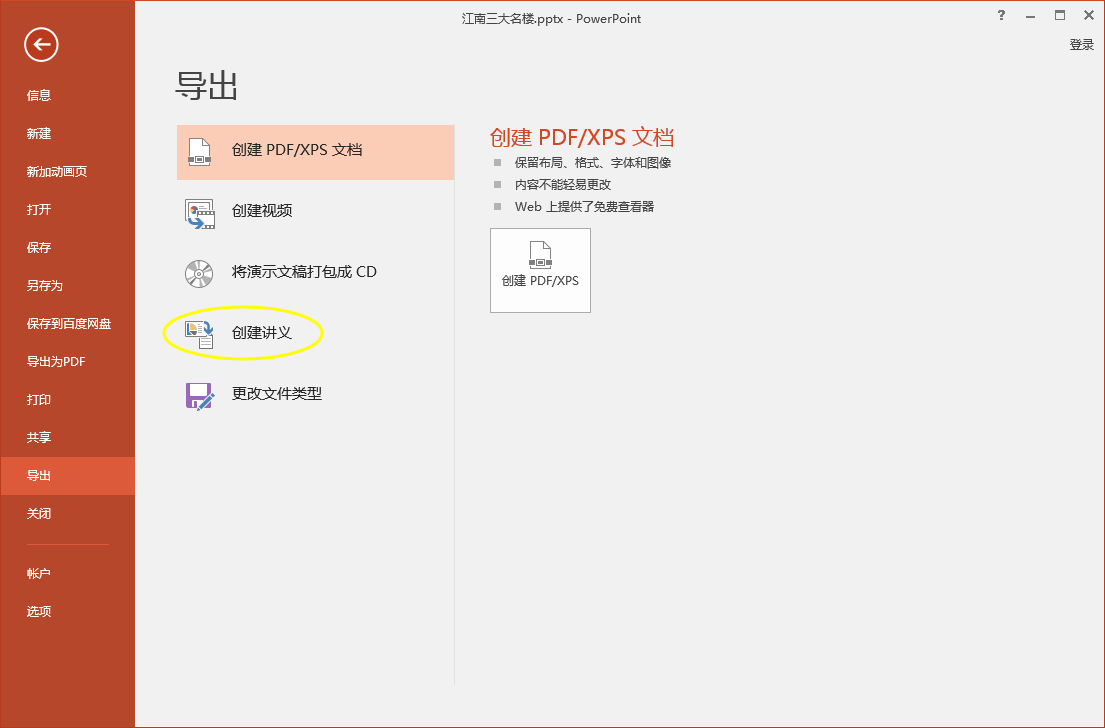Click the back arrow to exit Backstage view
This screenshot has width=1105, height=728.
click(x=40, y=45)
